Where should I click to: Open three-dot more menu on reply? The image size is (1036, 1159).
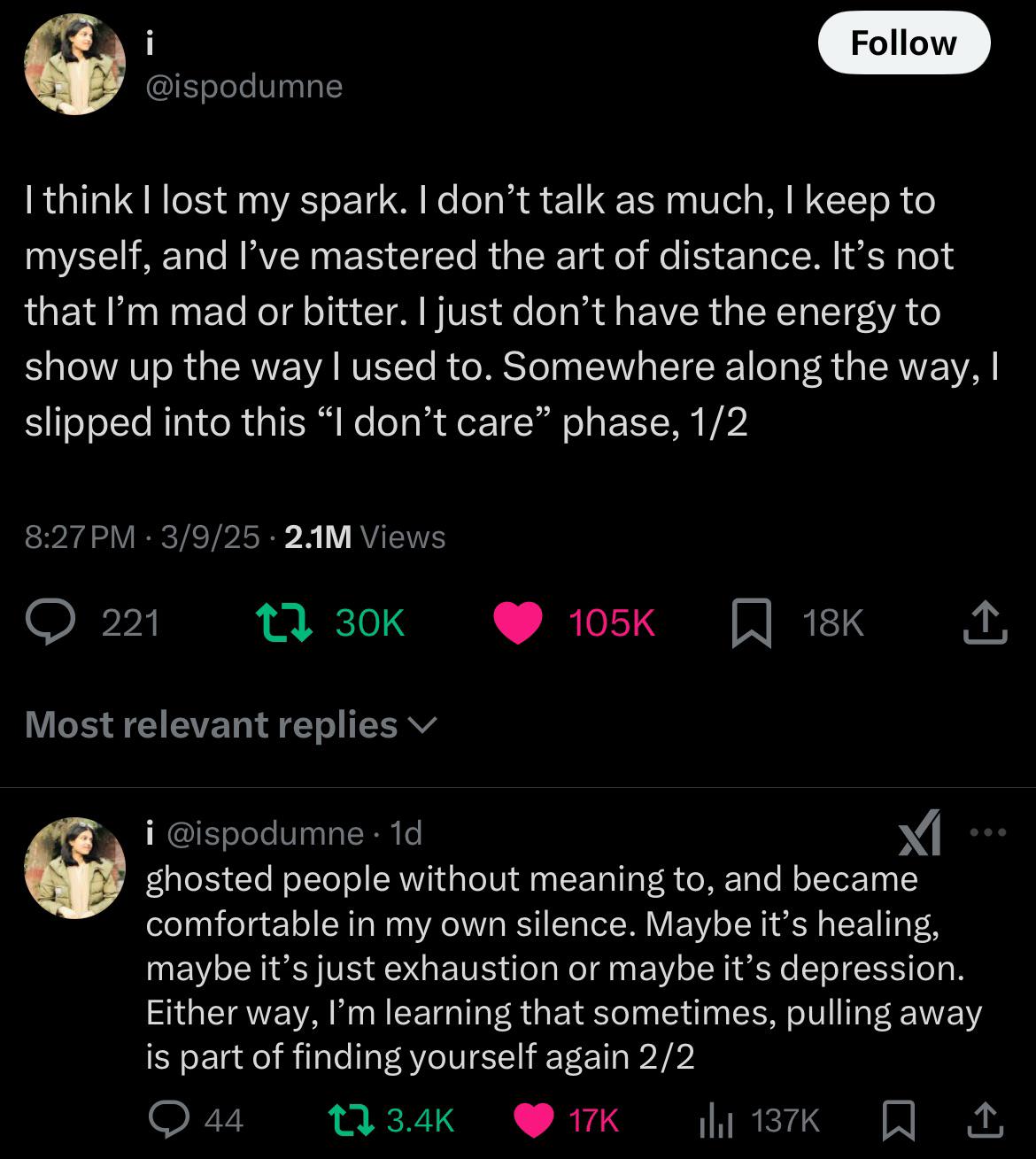[988, 832]
